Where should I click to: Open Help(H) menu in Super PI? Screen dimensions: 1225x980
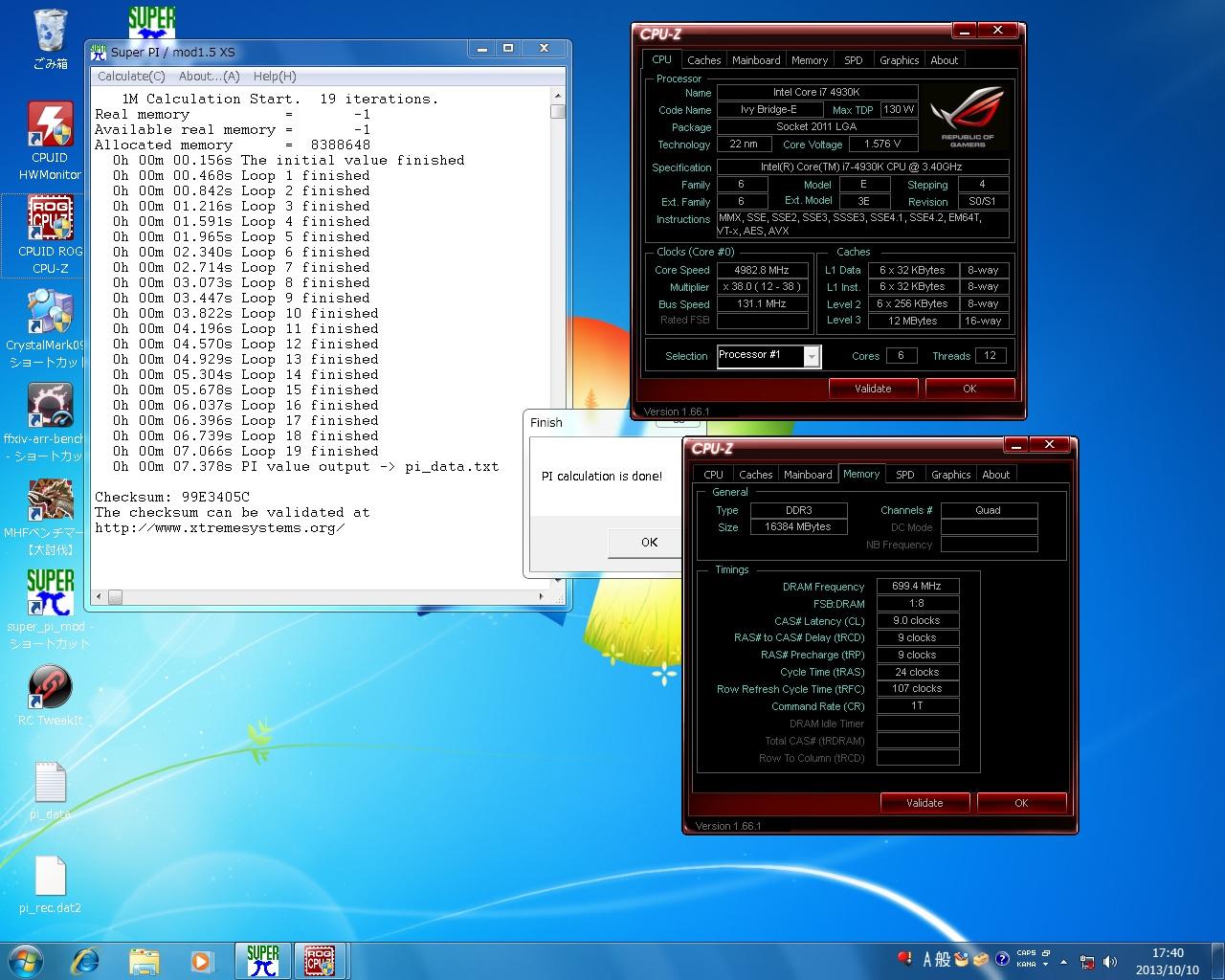coord(275,77)
